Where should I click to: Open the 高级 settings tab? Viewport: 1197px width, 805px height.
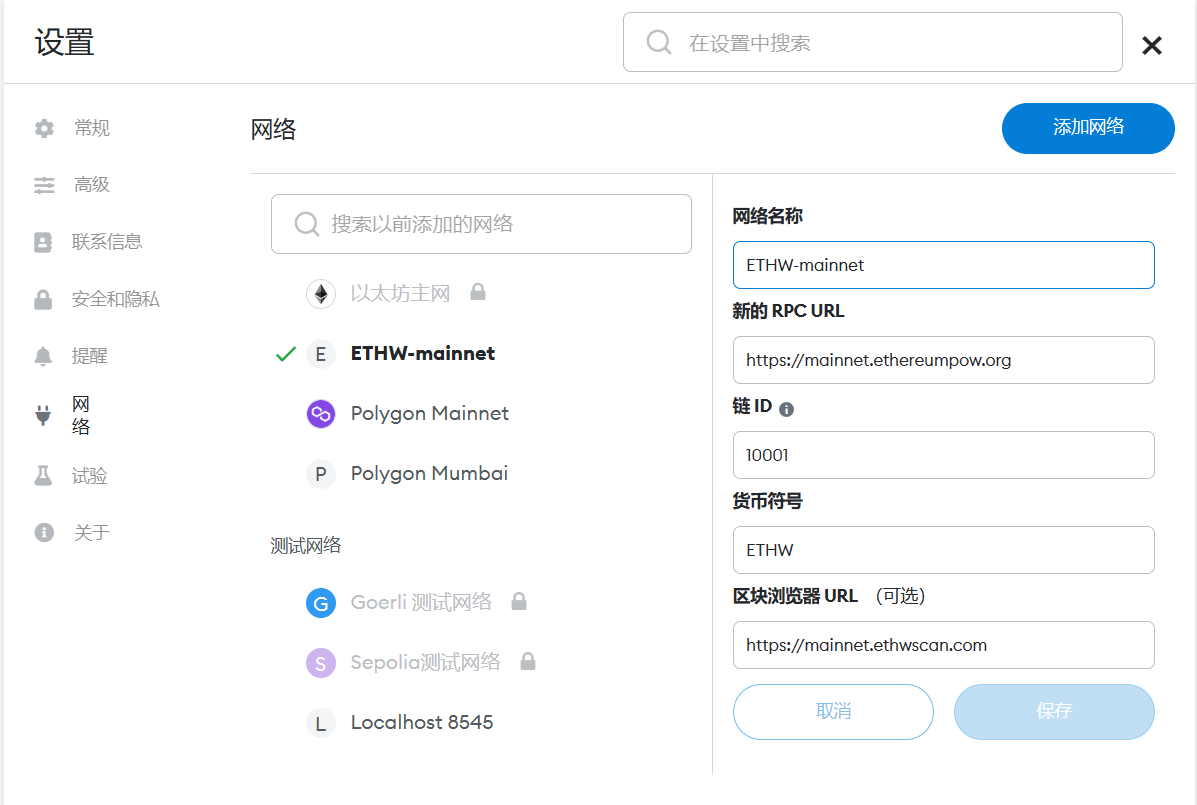point(91,185)
